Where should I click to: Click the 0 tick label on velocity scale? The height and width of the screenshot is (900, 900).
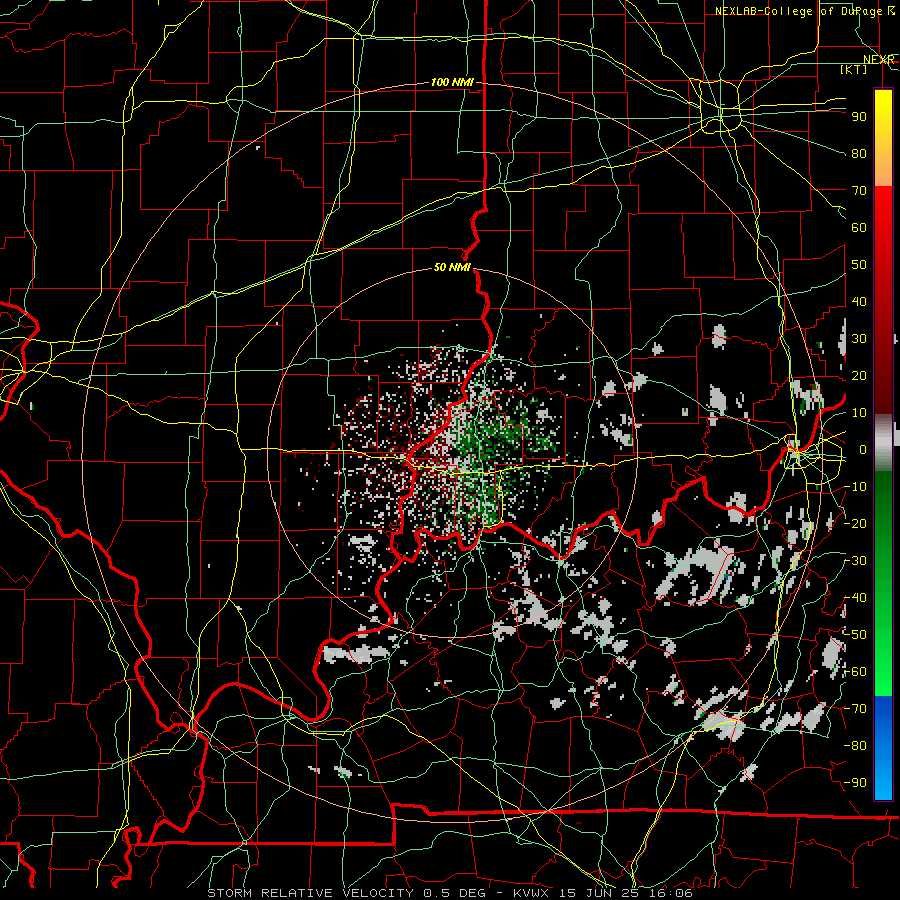coord(862,449)
